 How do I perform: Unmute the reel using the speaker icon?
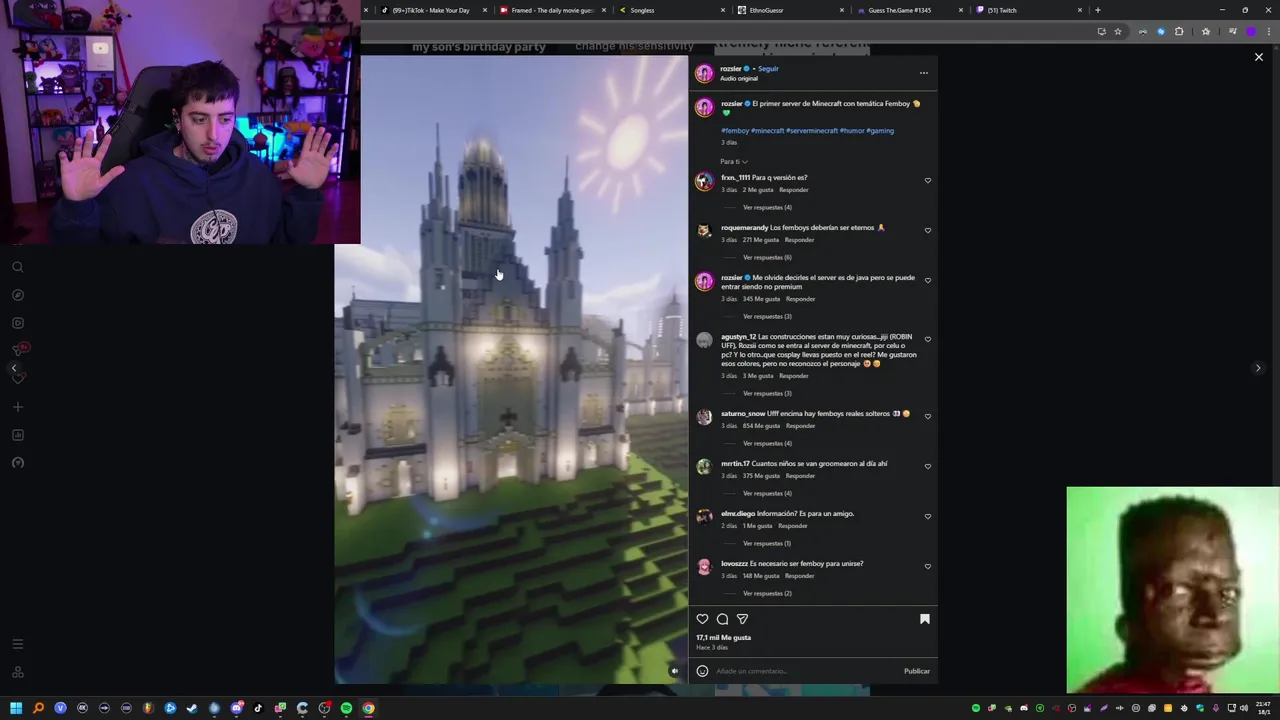674,671
